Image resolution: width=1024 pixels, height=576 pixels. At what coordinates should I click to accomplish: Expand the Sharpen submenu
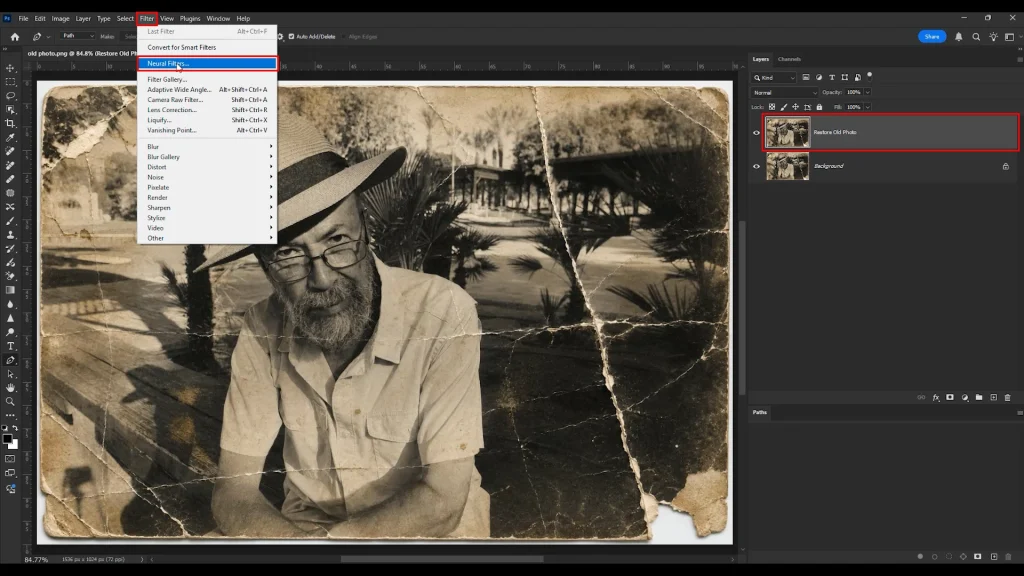click(207, 208)
